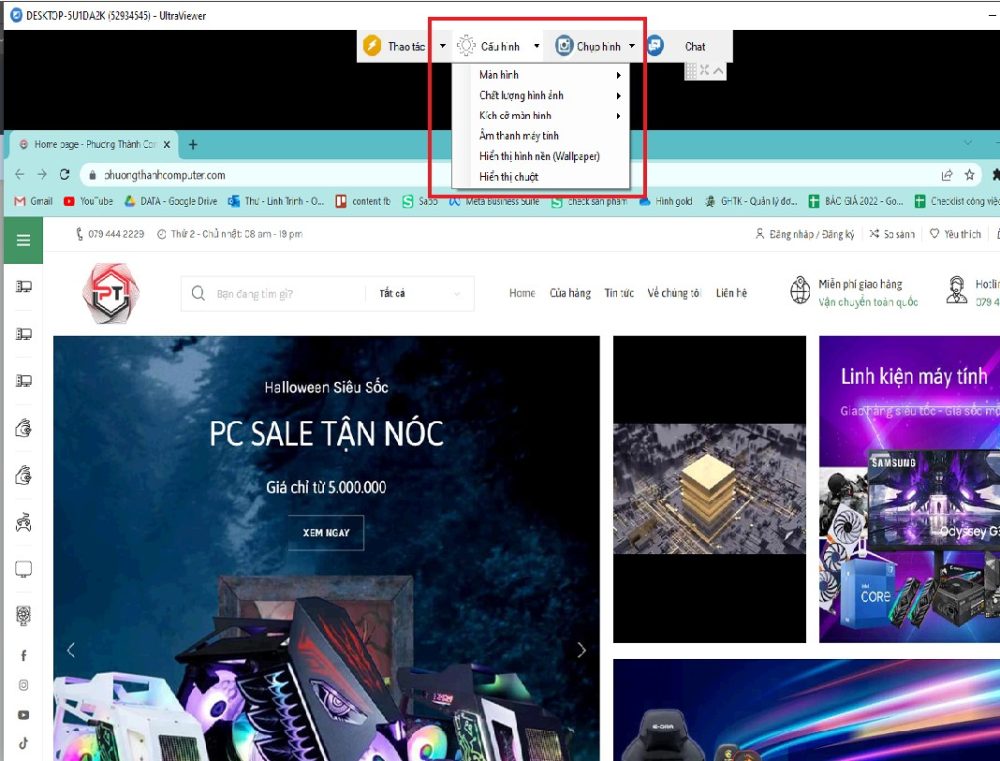Viewport: 1000px width, 761px height.
Task: Select Hiển thị hình nền (Wallpaper) option
Action: 541,156
